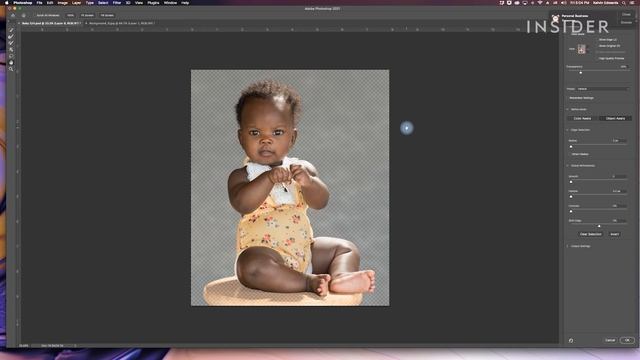Click the Invert button
Screen dimensions: 640x360
pyautogui.click(x=614, y=234)
